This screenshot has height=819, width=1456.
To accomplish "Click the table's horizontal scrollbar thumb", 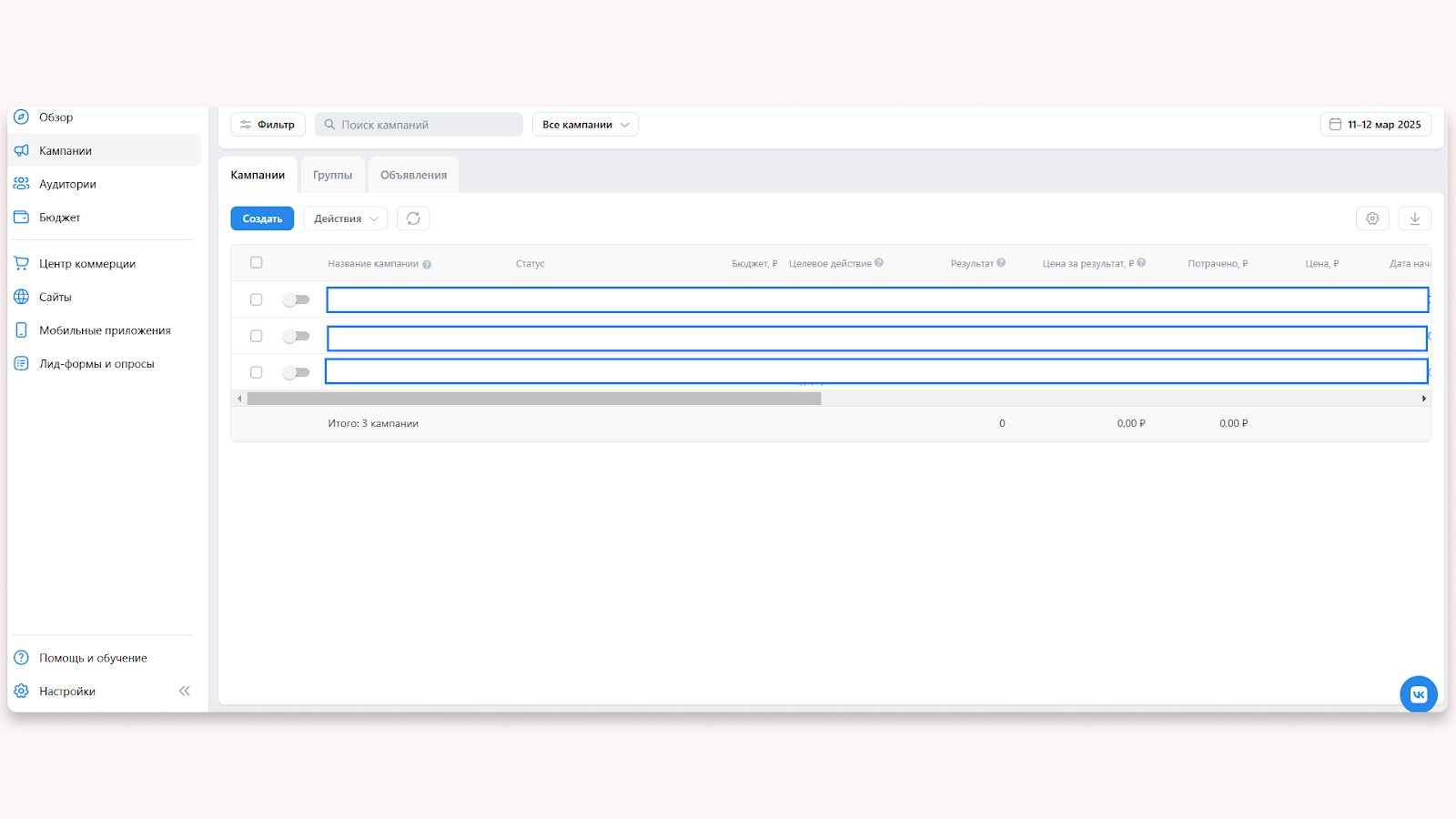I will pyautogui.click(x=534, y=399).
